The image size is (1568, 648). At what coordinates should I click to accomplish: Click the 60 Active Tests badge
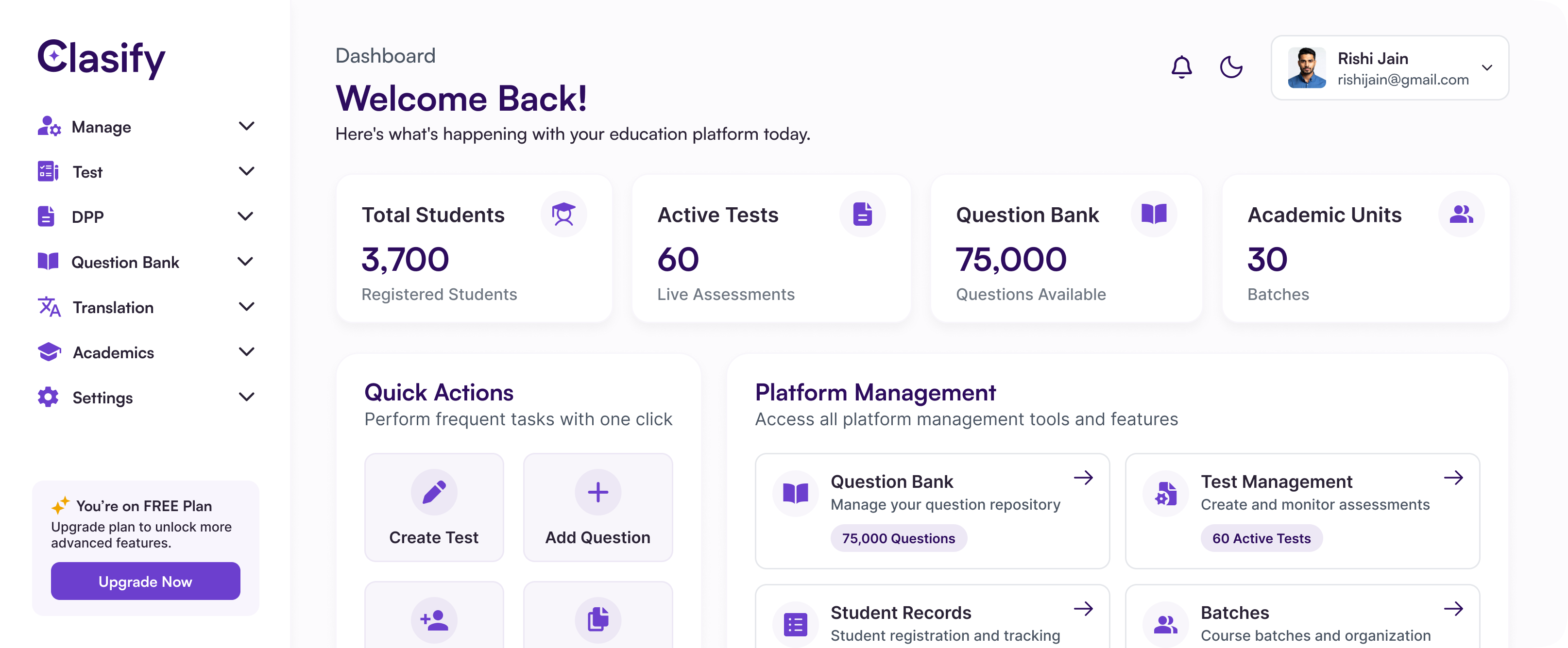click(1261, 538)
